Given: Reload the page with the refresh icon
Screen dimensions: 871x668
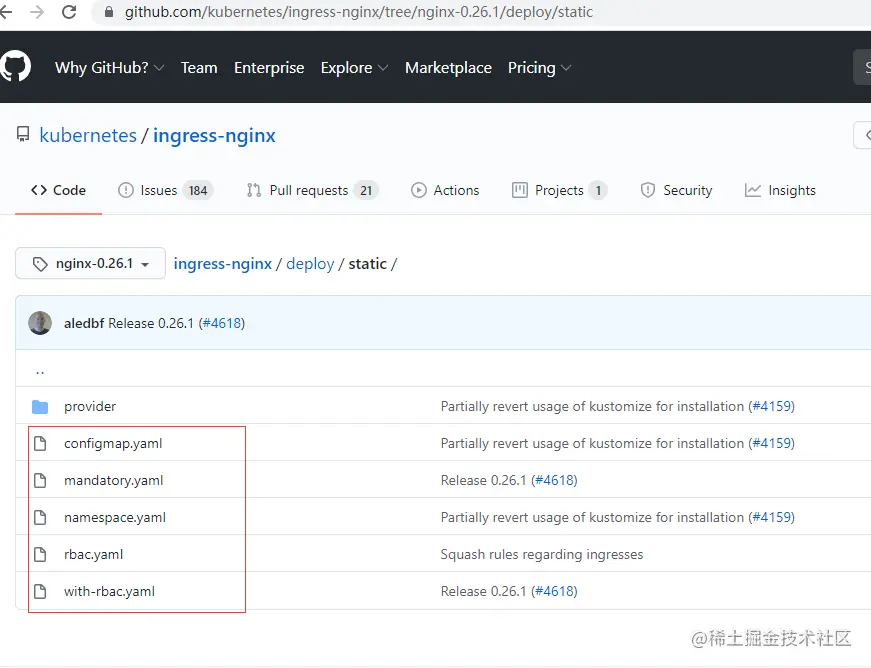Looking at the screenshot, I should [69, 12].
